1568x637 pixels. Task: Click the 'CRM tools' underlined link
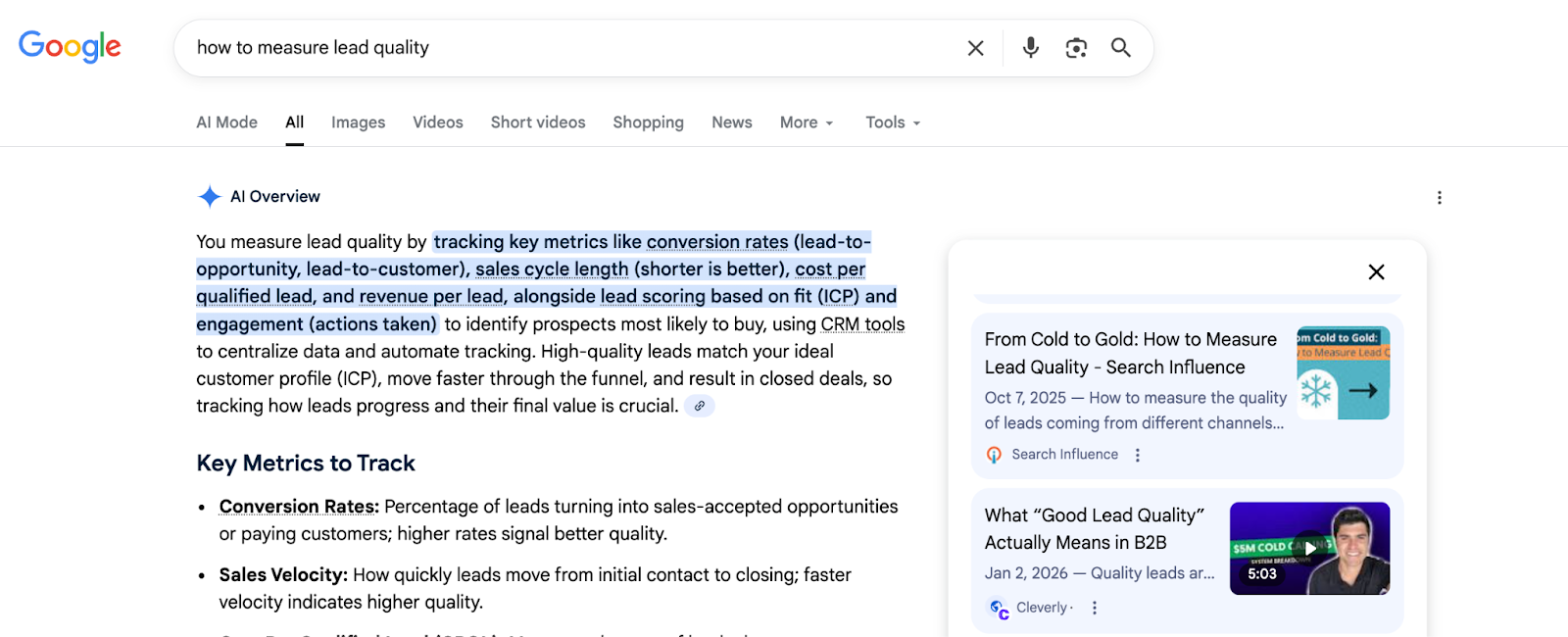pos(862,324)
